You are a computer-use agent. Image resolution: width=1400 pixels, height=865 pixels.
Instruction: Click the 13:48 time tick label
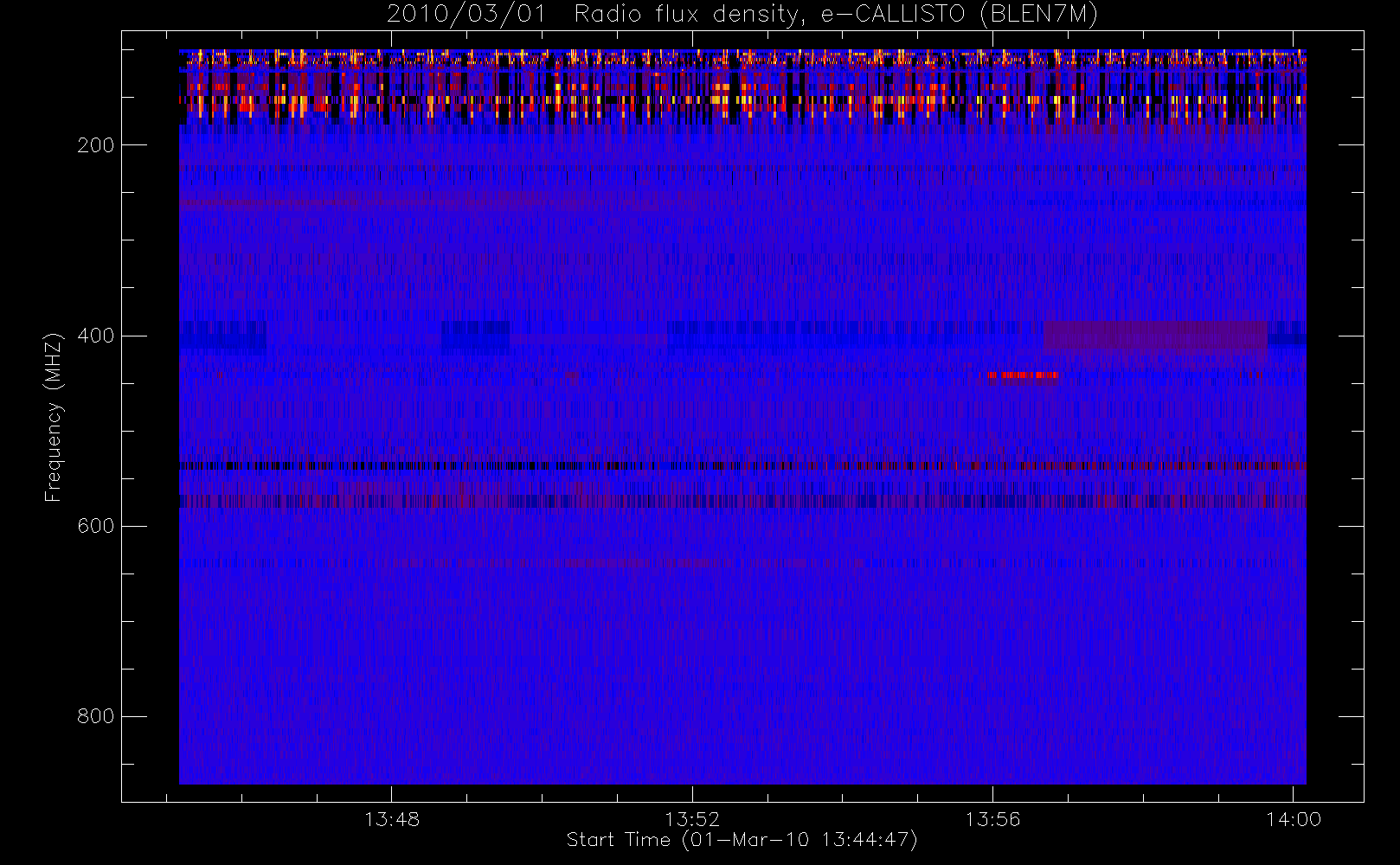(x=392, y=819)
